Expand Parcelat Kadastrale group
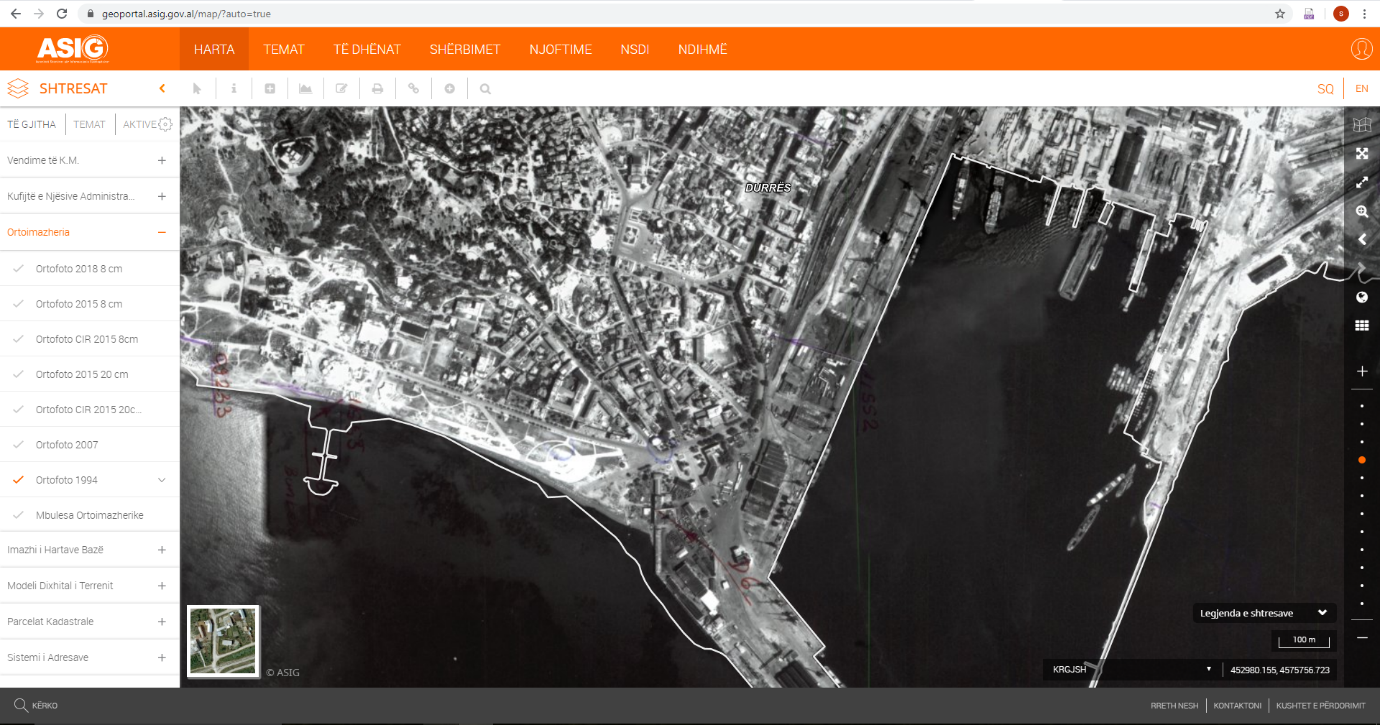The width and height of the screenshot is (1380, 725). (x=161, y=622)
